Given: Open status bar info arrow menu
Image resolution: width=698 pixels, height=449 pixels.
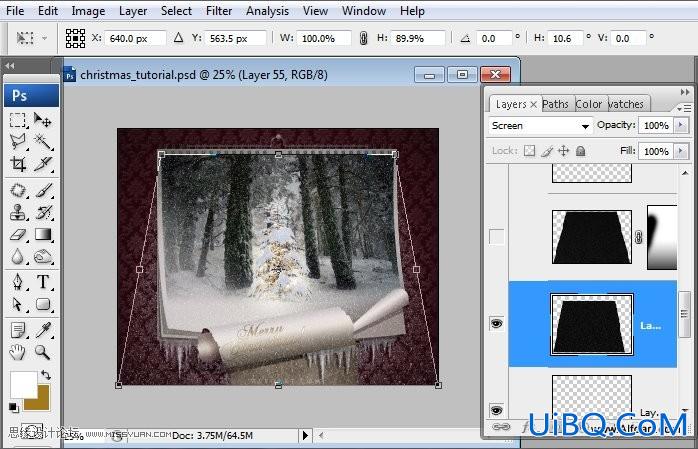Looking at the screenshot, I should pos(305,435).
